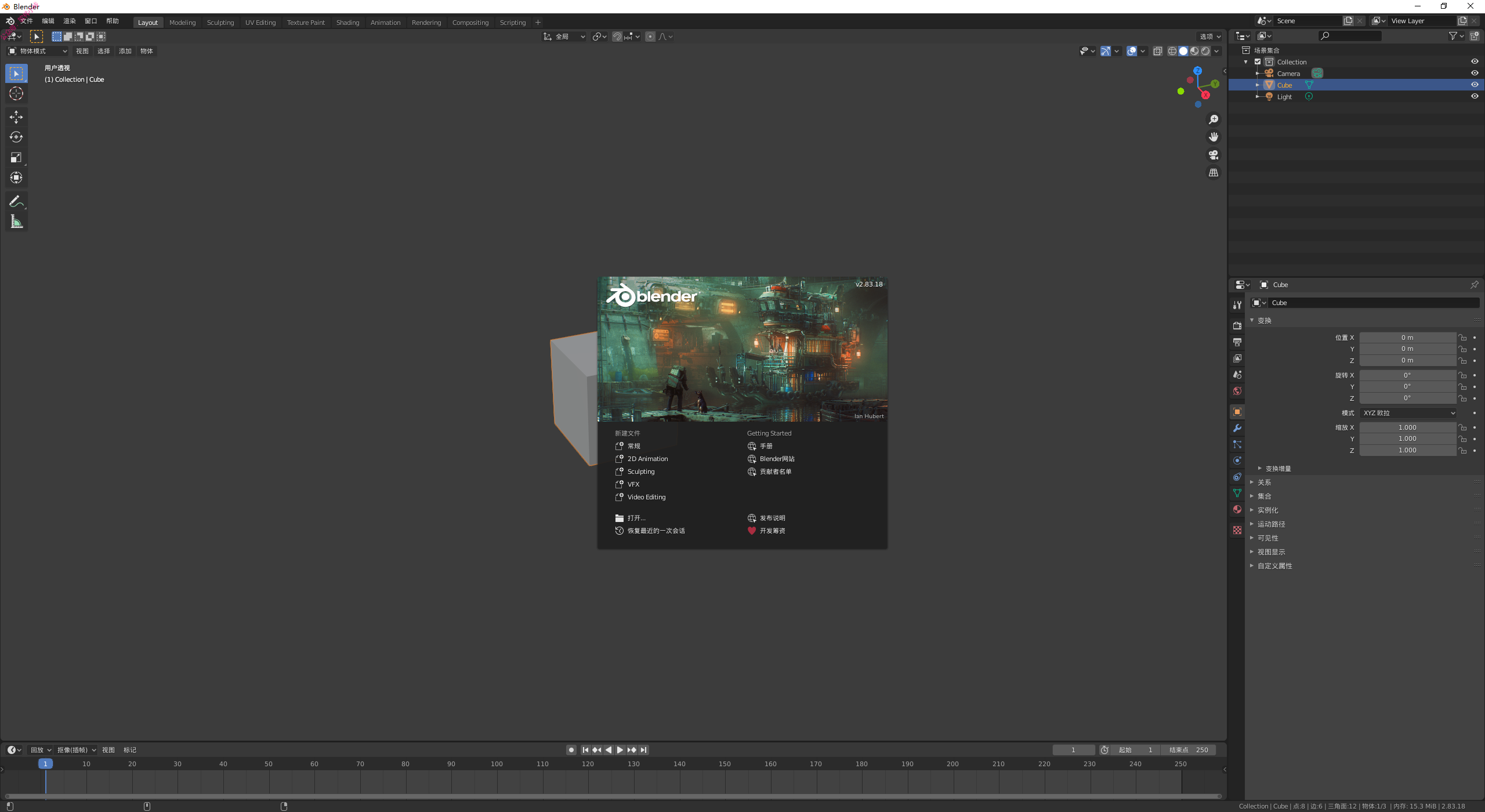Expand the 关系 relations panel
This screenshot has height=812, width=1485.
coord(1263,483)
